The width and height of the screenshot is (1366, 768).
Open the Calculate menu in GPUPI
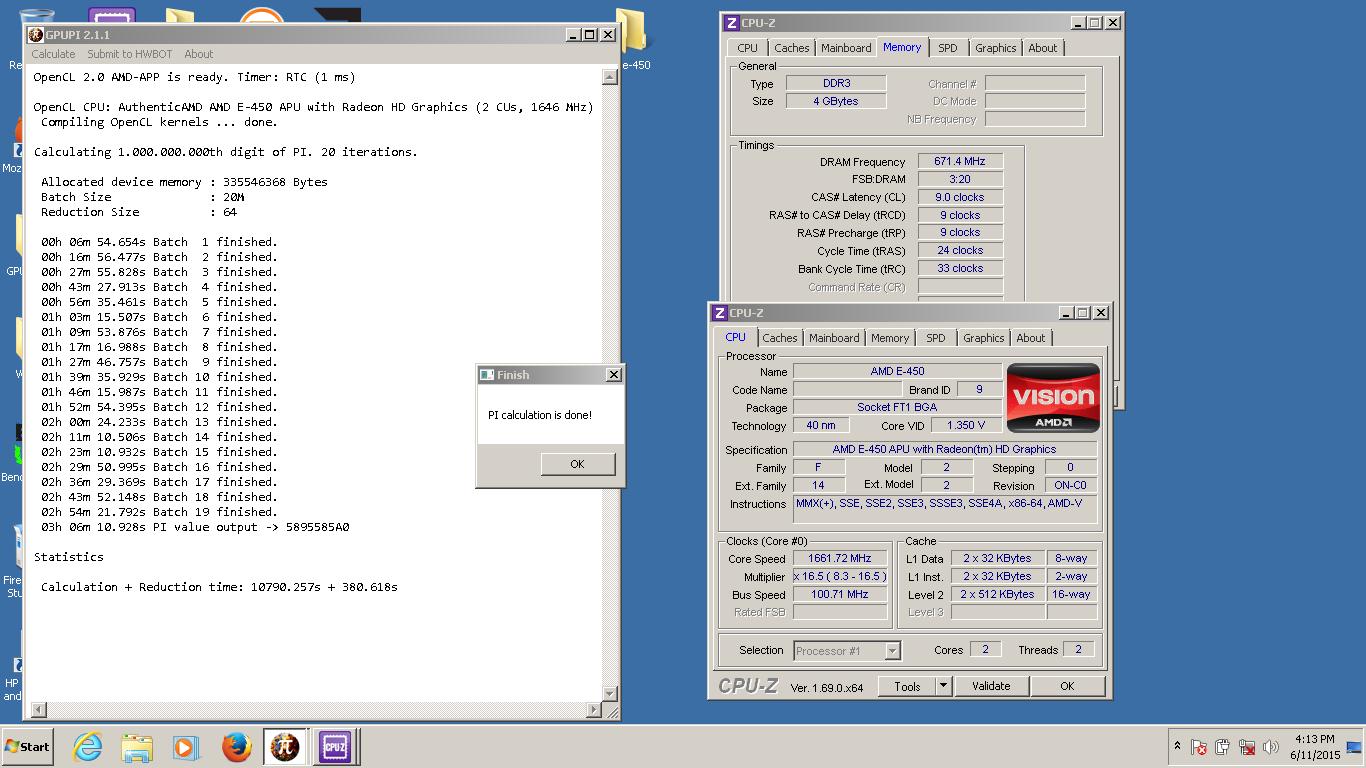click(53, 54)
